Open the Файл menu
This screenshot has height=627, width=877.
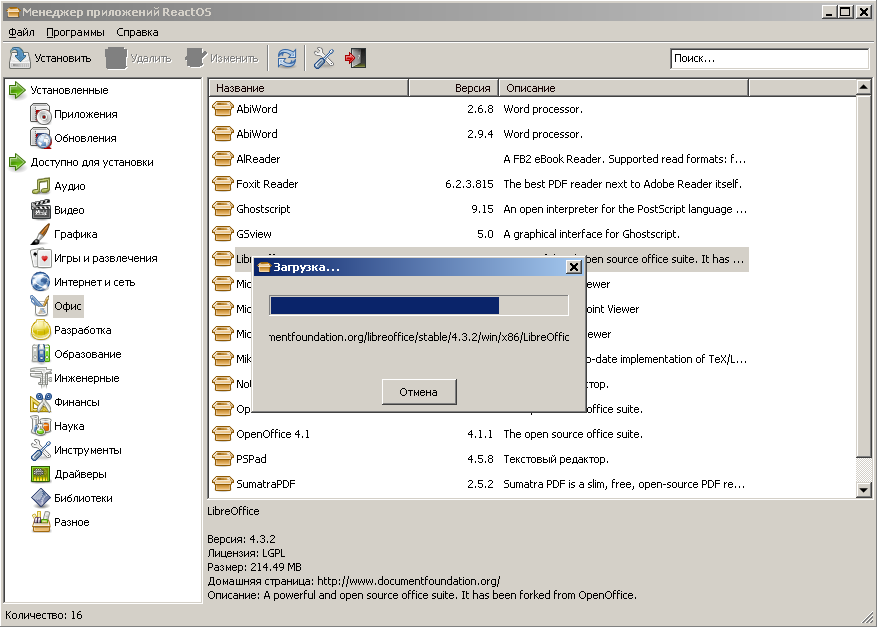[21, 32]
